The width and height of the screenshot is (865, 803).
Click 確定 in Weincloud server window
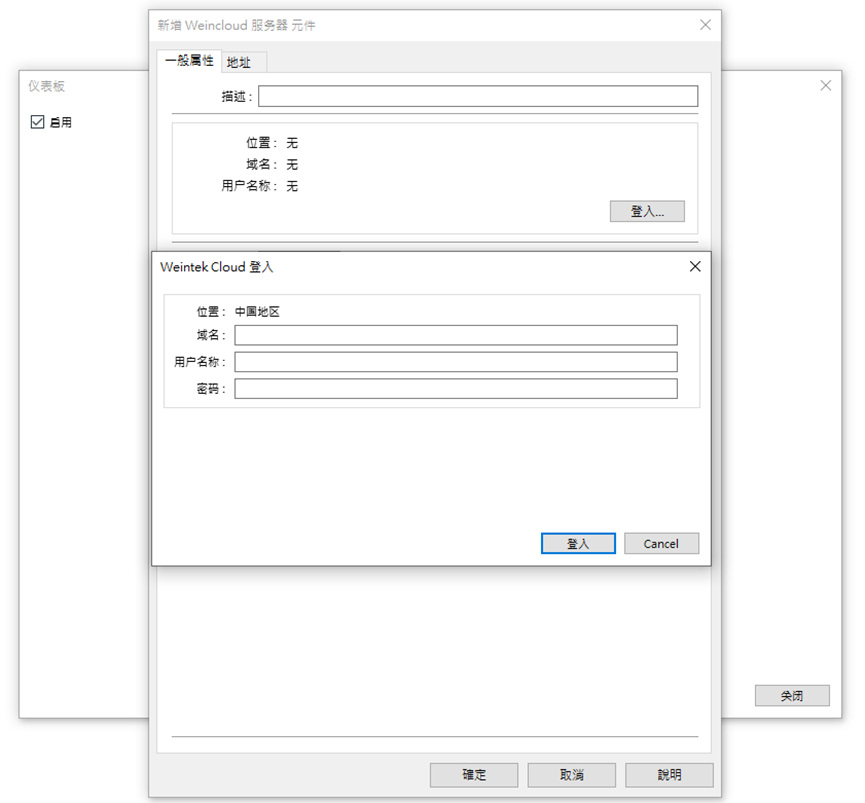474,775
